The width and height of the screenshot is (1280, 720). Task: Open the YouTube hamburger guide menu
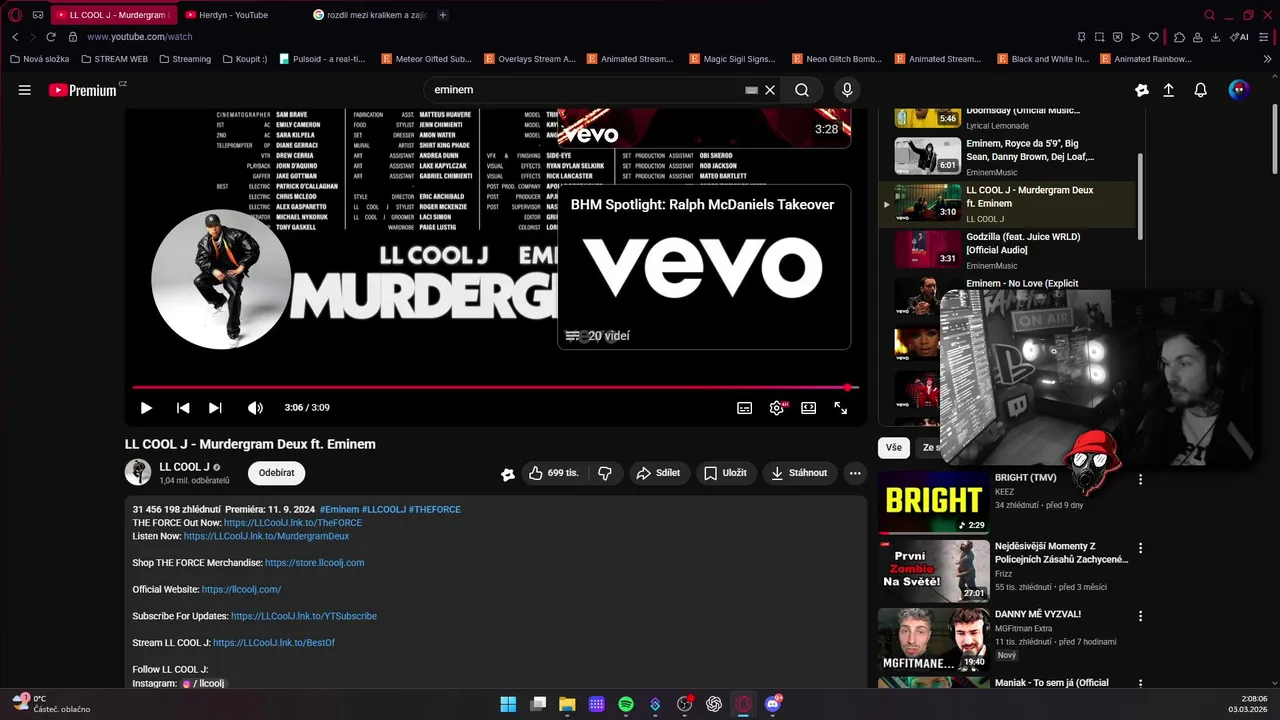click(24, 90)
